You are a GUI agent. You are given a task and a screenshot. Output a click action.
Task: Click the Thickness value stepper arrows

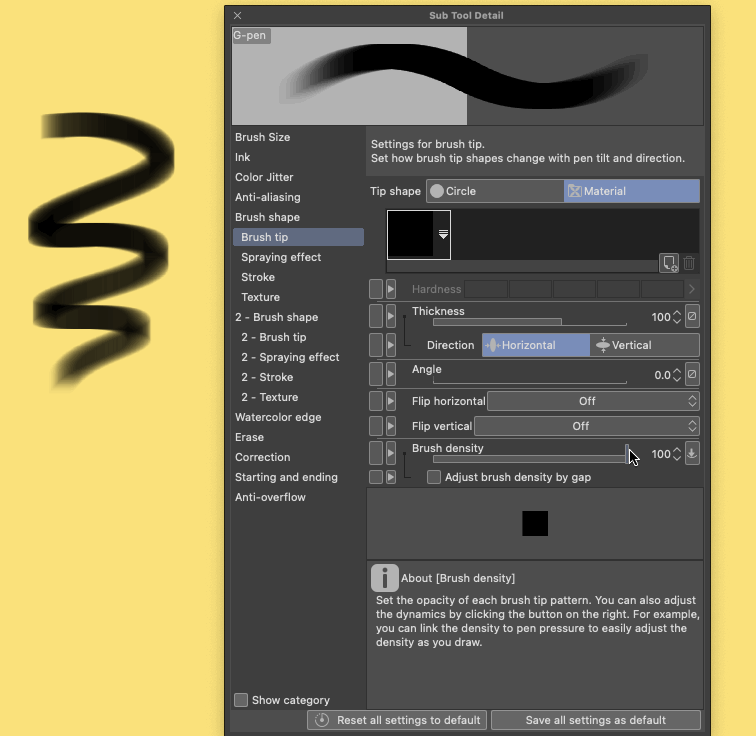click(x=677, y=317)
